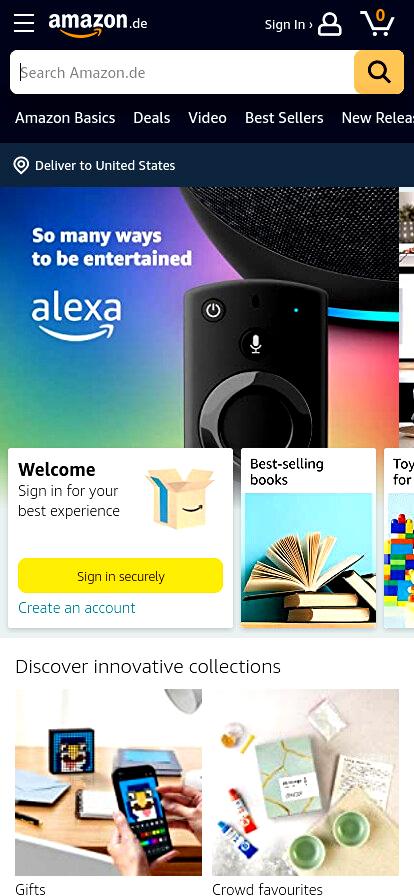Open Best Sellers navigation item
Image resolution: width=414 pixels, height=896 pixels.
[x=284, y=118]
